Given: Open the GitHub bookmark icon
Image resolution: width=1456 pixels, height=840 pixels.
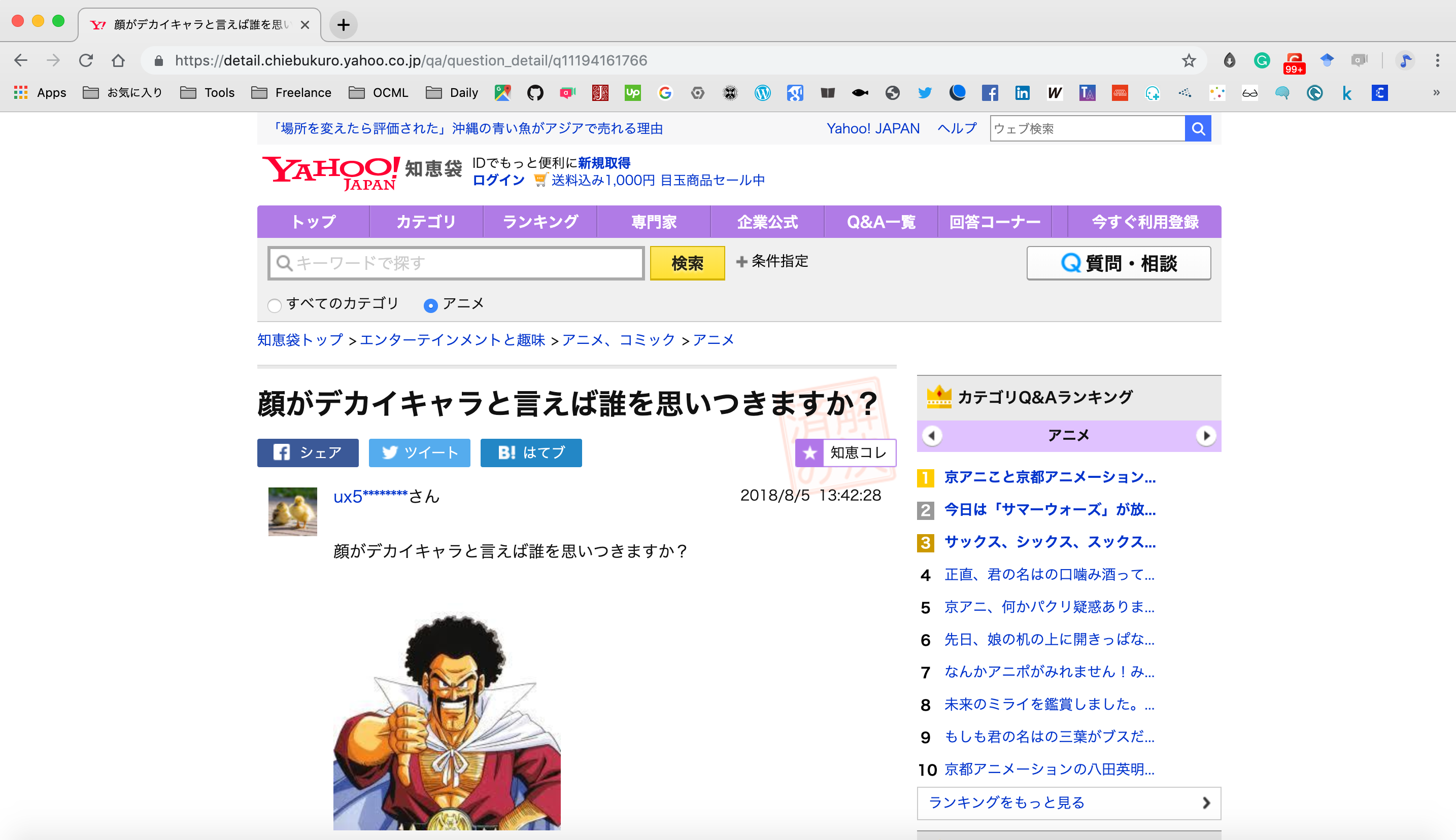Looking at the screenshot, I should tap(535, 92).
